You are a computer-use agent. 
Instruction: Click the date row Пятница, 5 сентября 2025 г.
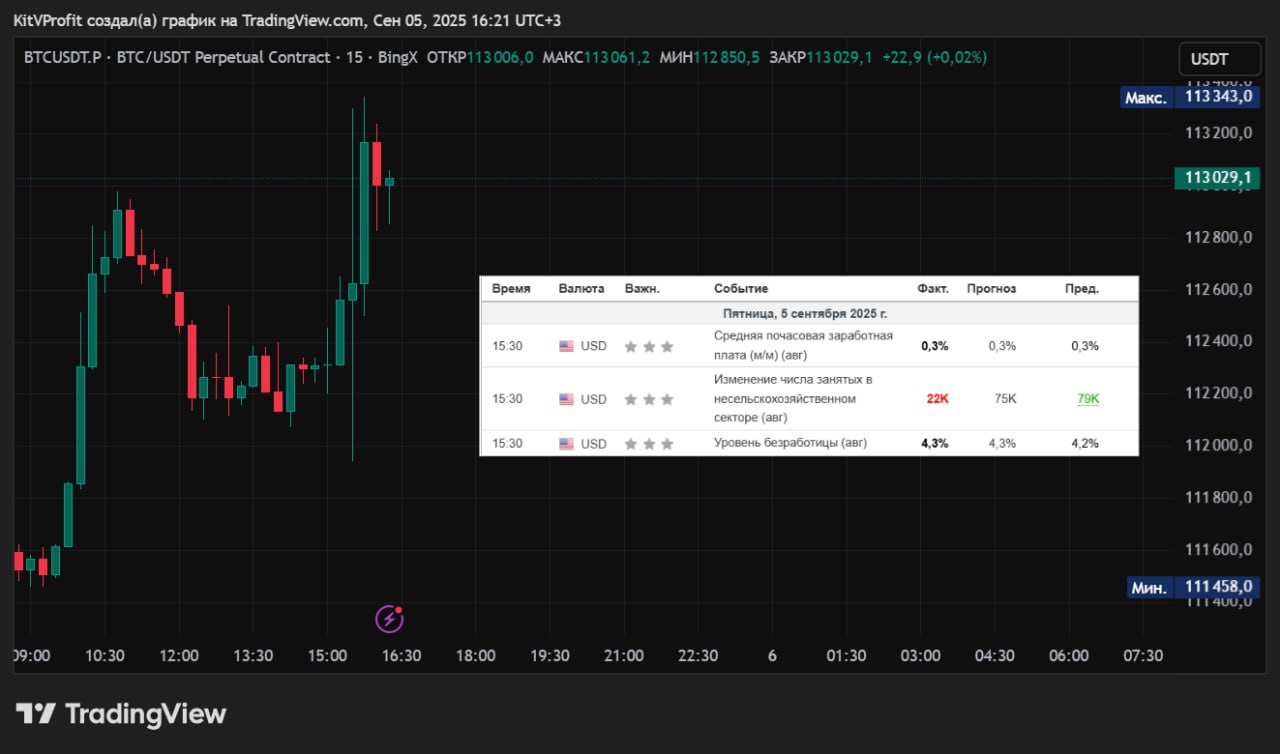click(809, 313)
